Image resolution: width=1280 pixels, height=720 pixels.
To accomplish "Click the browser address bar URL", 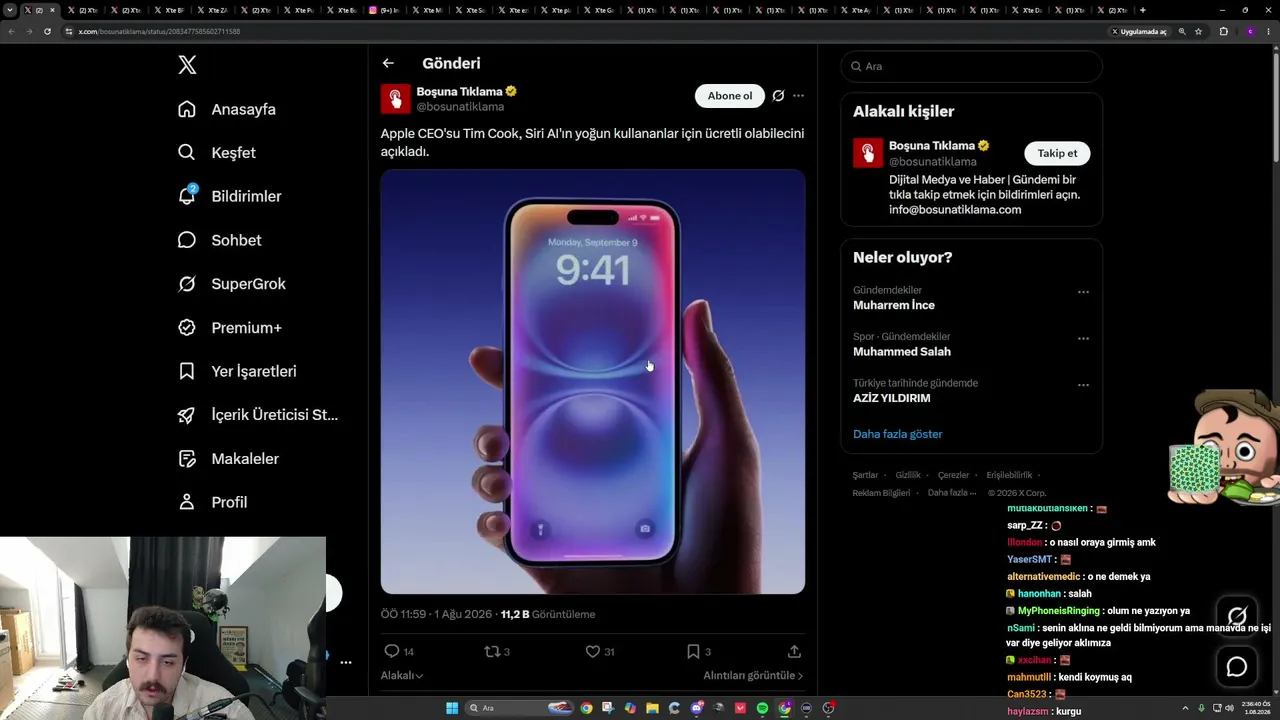I will (x=159, y=31).
